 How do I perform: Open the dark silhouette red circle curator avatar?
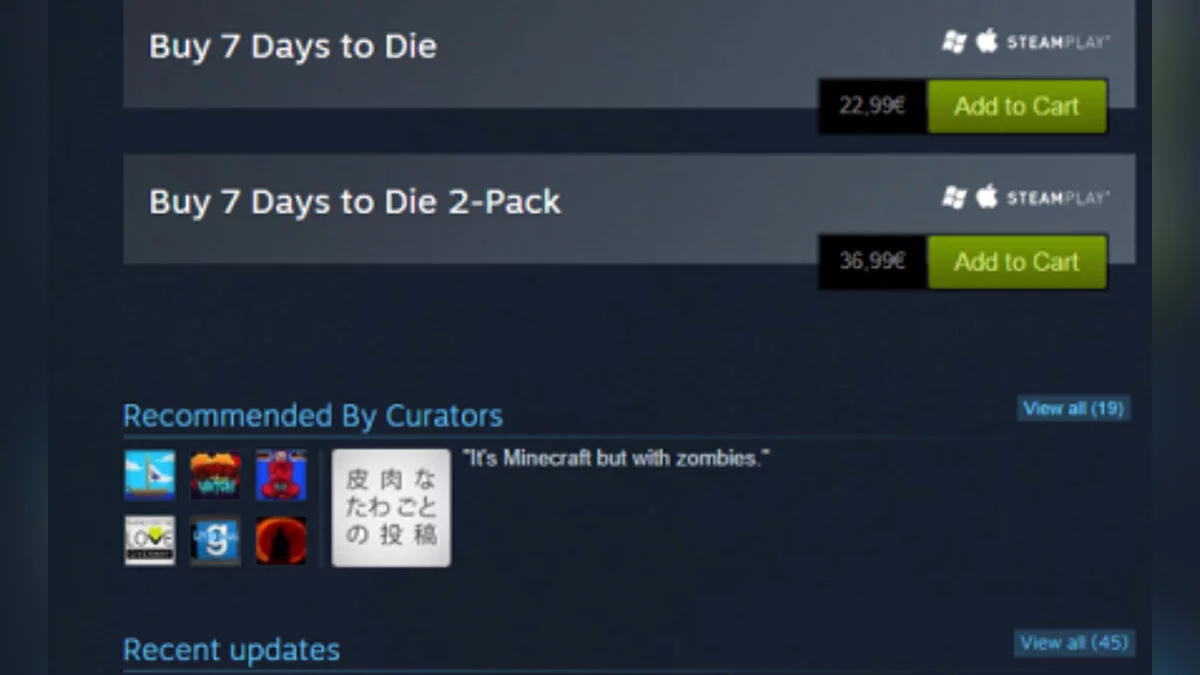(x=281, y=540)
